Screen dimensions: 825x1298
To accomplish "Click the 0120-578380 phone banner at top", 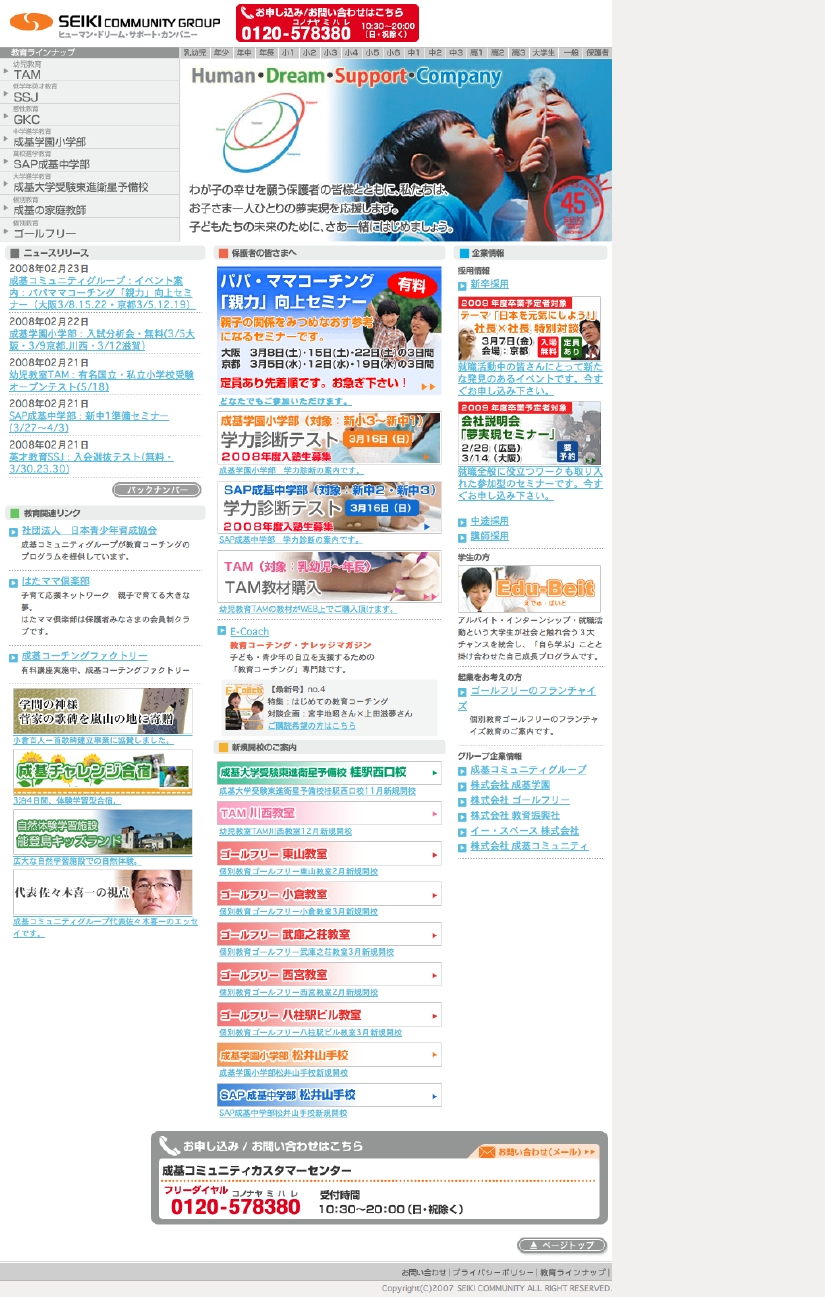I will click(328, 23).
